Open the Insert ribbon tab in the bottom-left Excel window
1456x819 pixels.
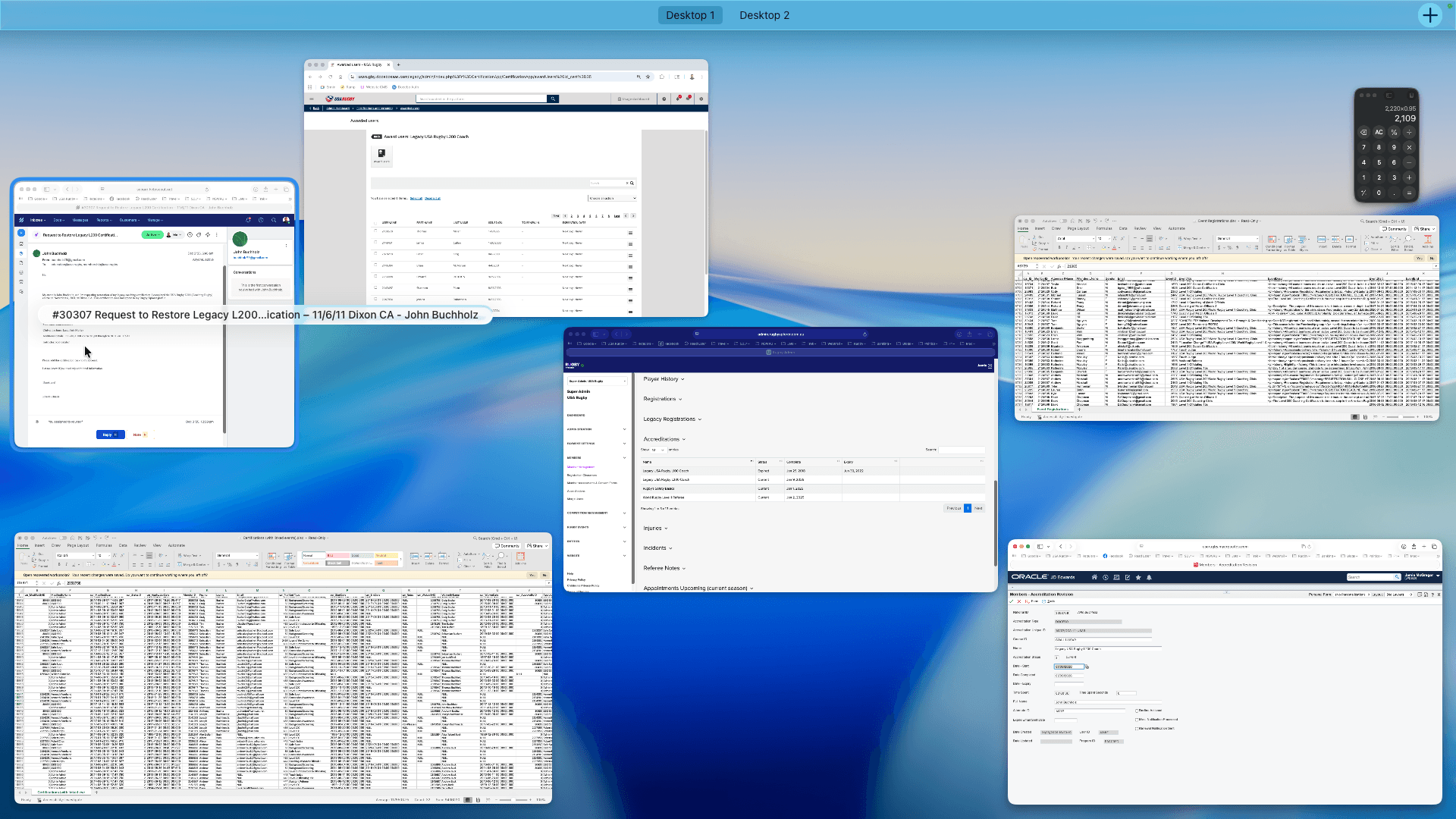click(x=39, y=545)
